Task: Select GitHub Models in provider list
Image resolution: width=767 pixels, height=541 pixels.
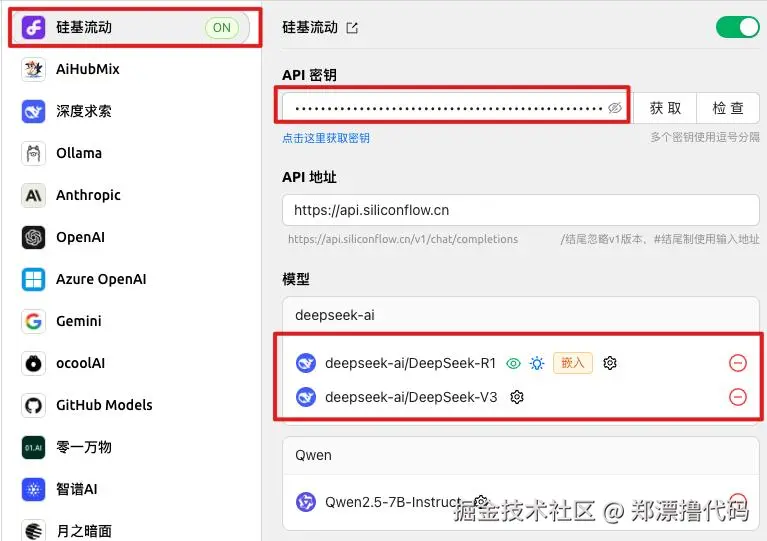Action: 131,406
